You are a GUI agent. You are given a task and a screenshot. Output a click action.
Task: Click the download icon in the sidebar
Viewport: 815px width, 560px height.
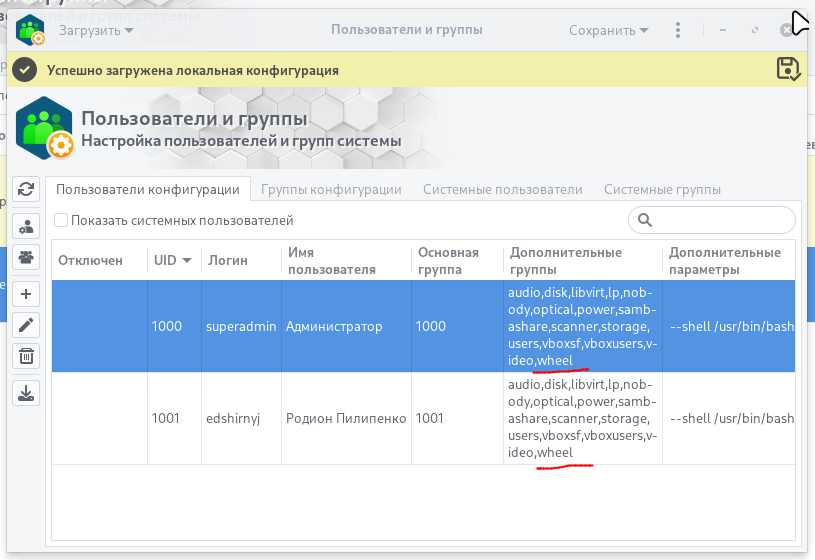(27, 392)
